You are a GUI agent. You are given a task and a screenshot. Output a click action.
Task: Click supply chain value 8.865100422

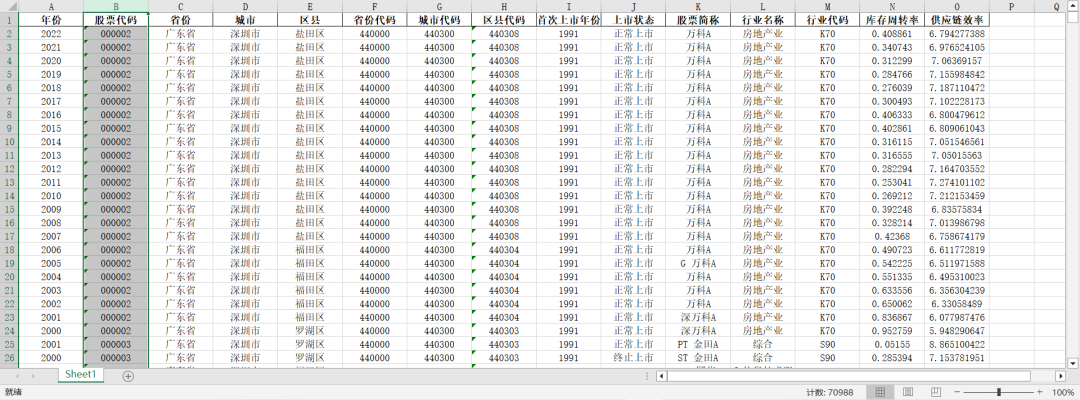(957, 344)
